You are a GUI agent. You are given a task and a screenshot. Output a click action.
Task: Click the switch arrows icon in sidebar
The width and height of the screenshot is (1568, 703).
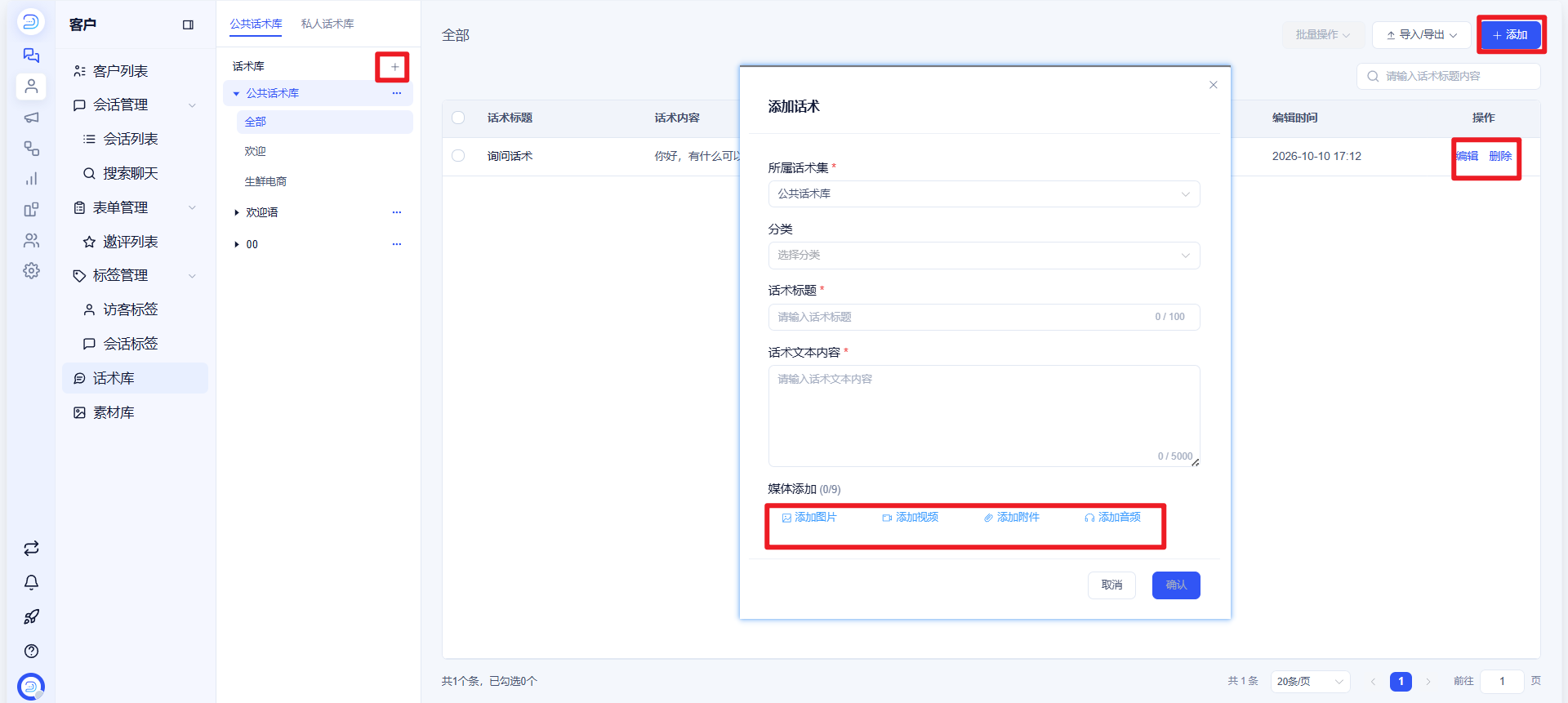click(31, 549)
